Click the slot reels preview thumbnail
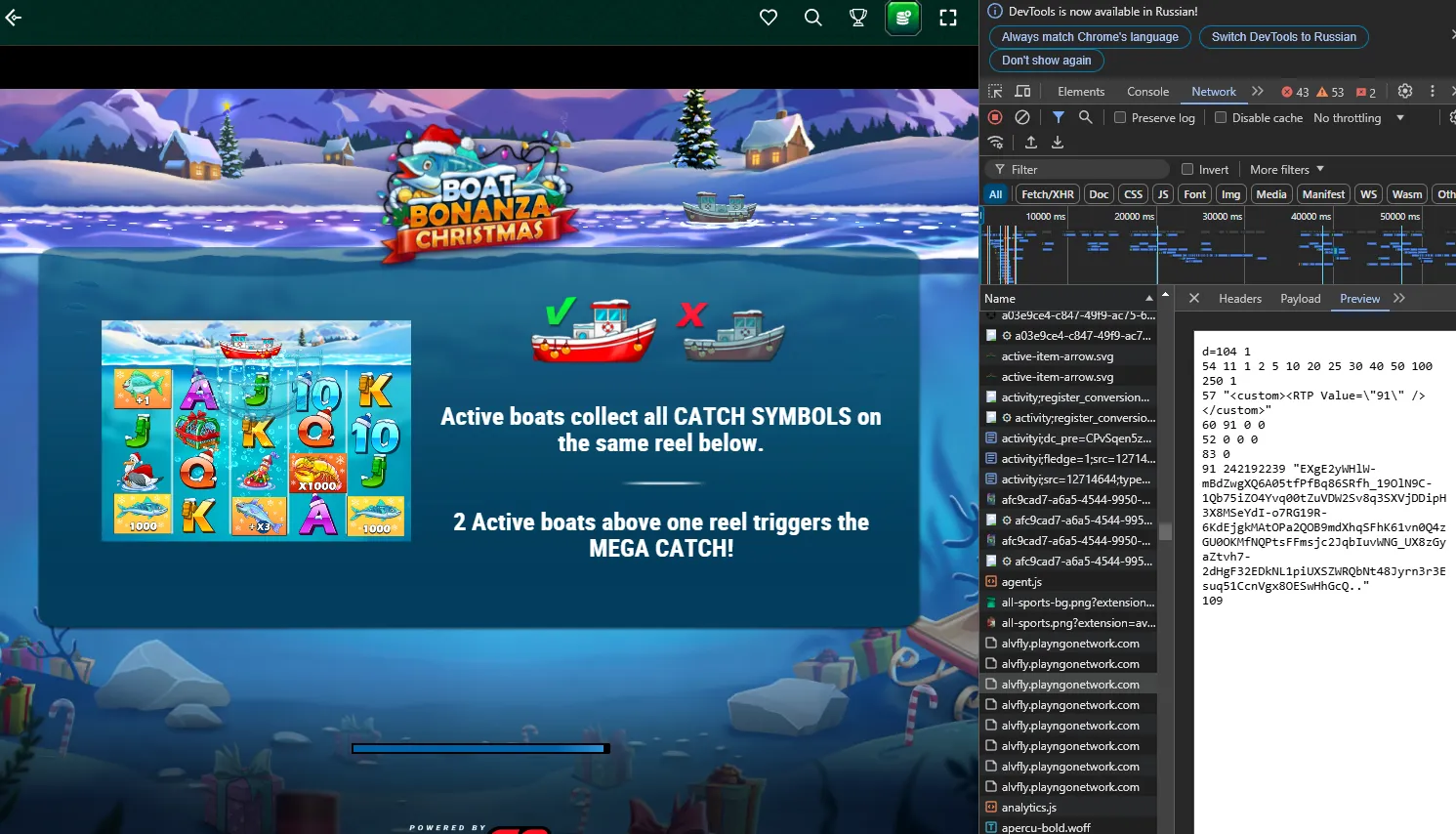This screenshot has height=834, width=1456. (x=256, y=431)
